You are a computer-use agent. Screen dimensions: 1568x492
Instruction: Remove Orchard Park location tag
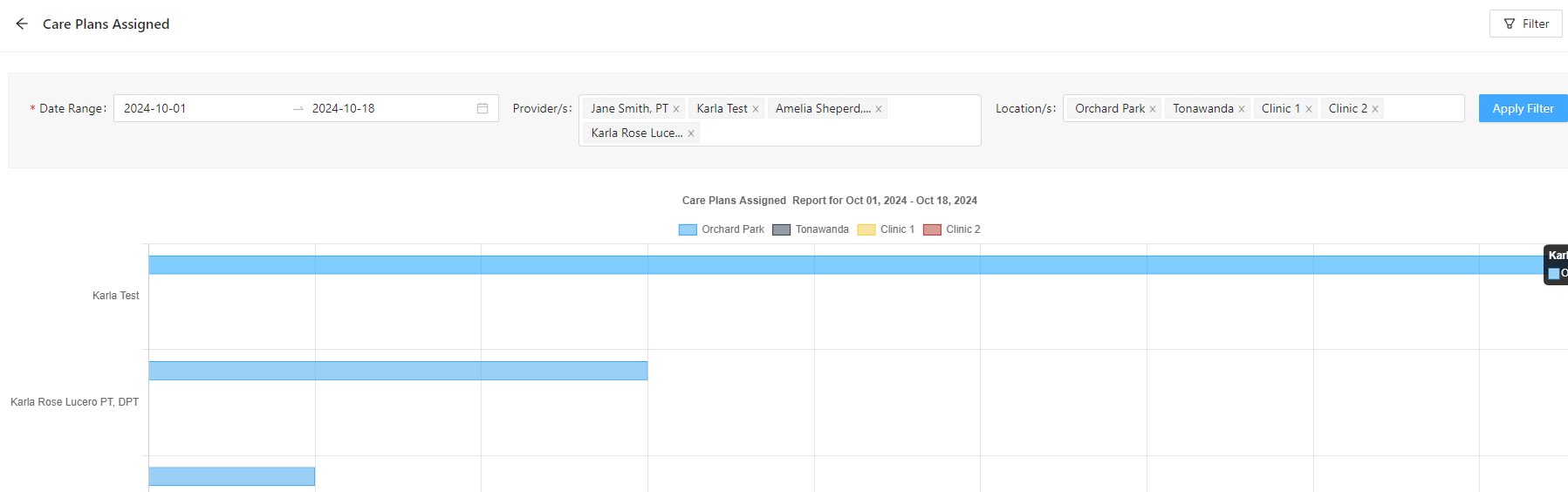click(1153, 109)
